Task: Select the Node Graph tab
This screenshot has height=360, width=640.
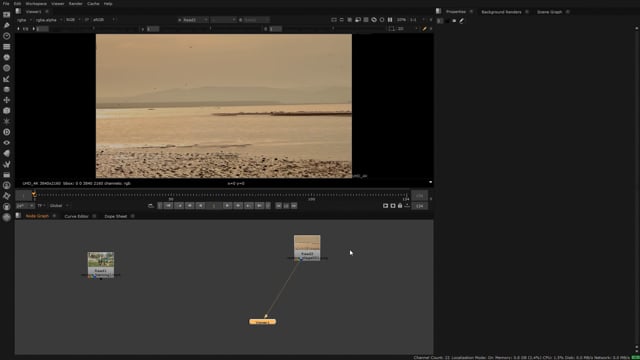Action: 37,216
